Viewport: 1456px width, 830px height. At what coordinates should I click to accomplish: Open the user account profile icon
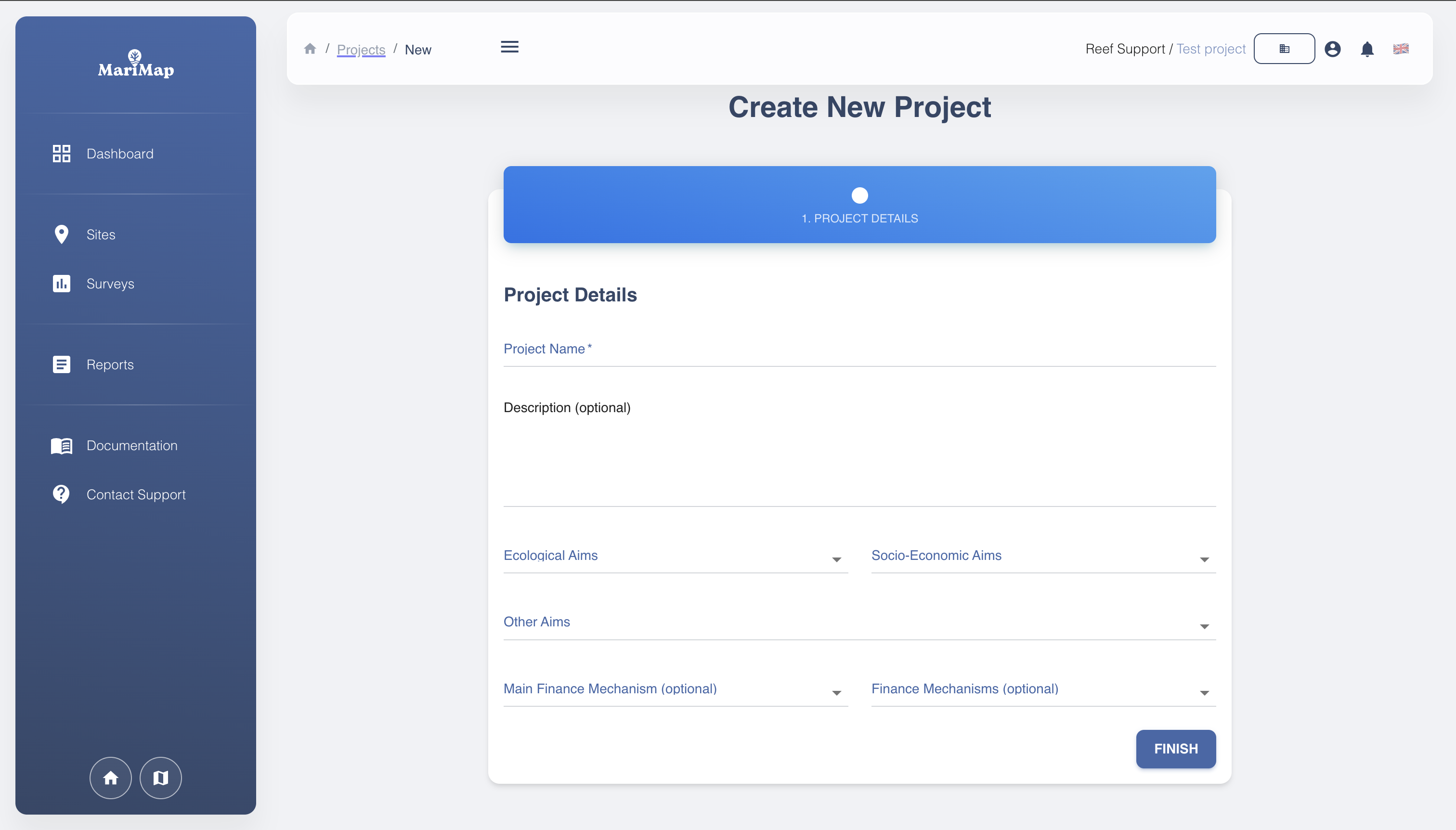(1333, 49)
